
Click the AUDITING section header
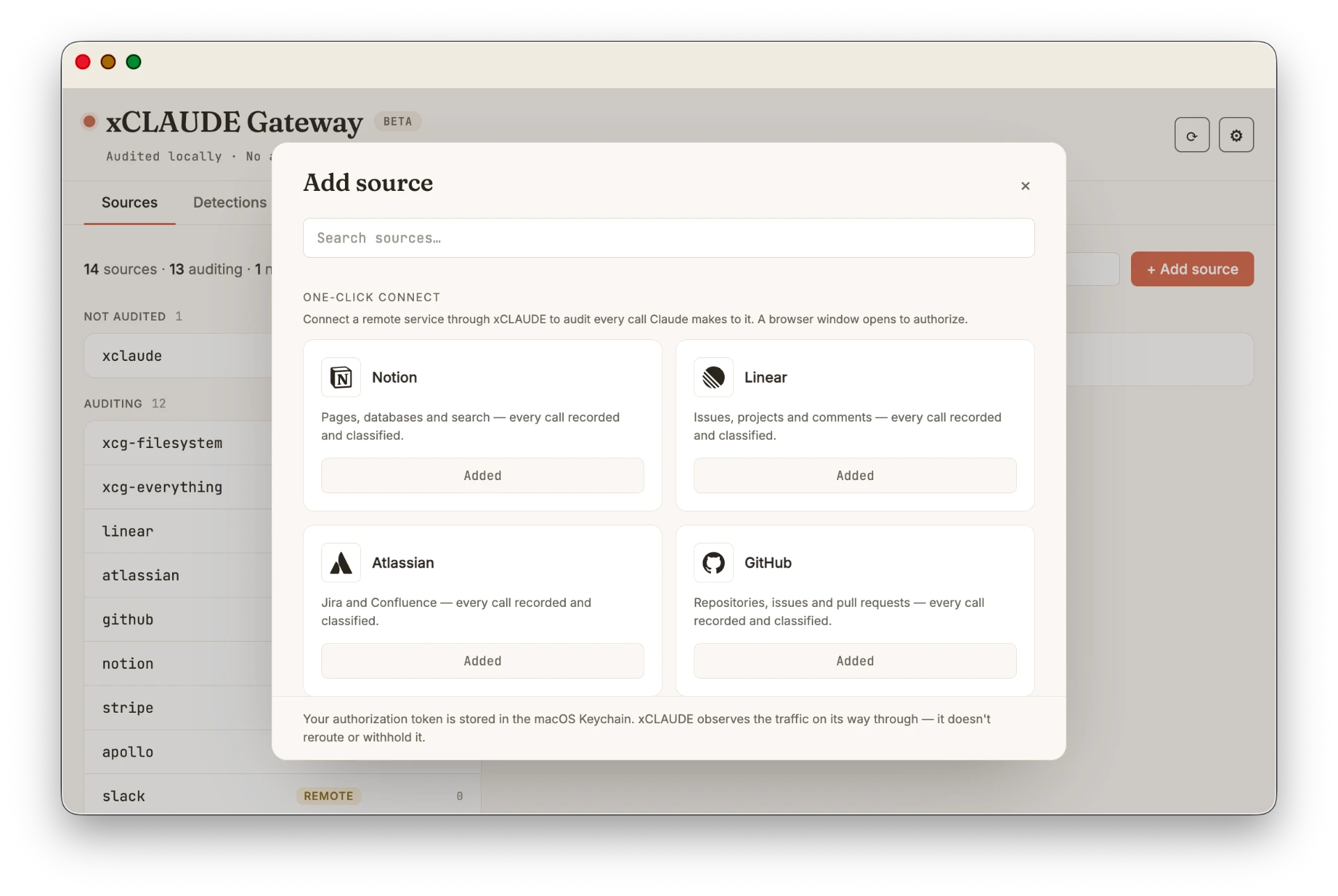(125, 403)
